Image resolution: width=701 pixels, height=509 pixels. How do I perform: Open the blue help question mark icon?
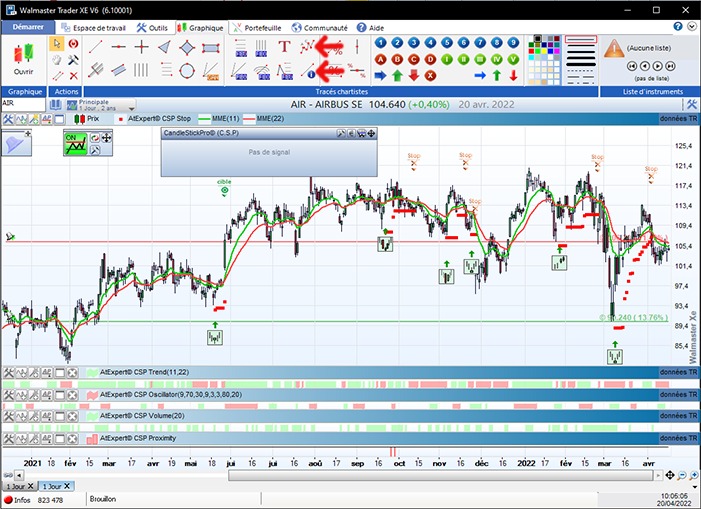coord(678,26)
